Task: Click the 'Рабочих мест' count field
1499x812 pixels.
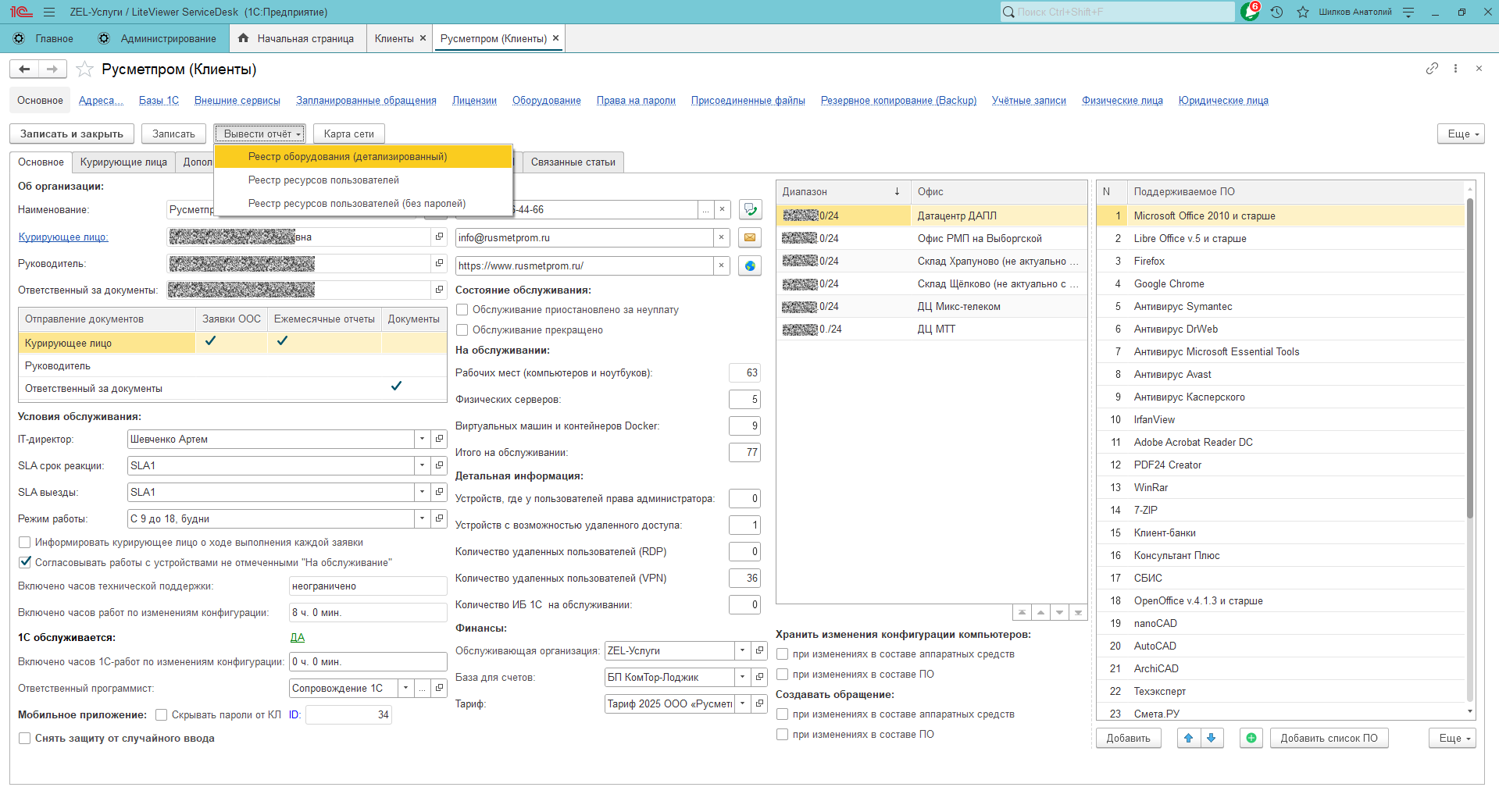Action: point(744,372)
